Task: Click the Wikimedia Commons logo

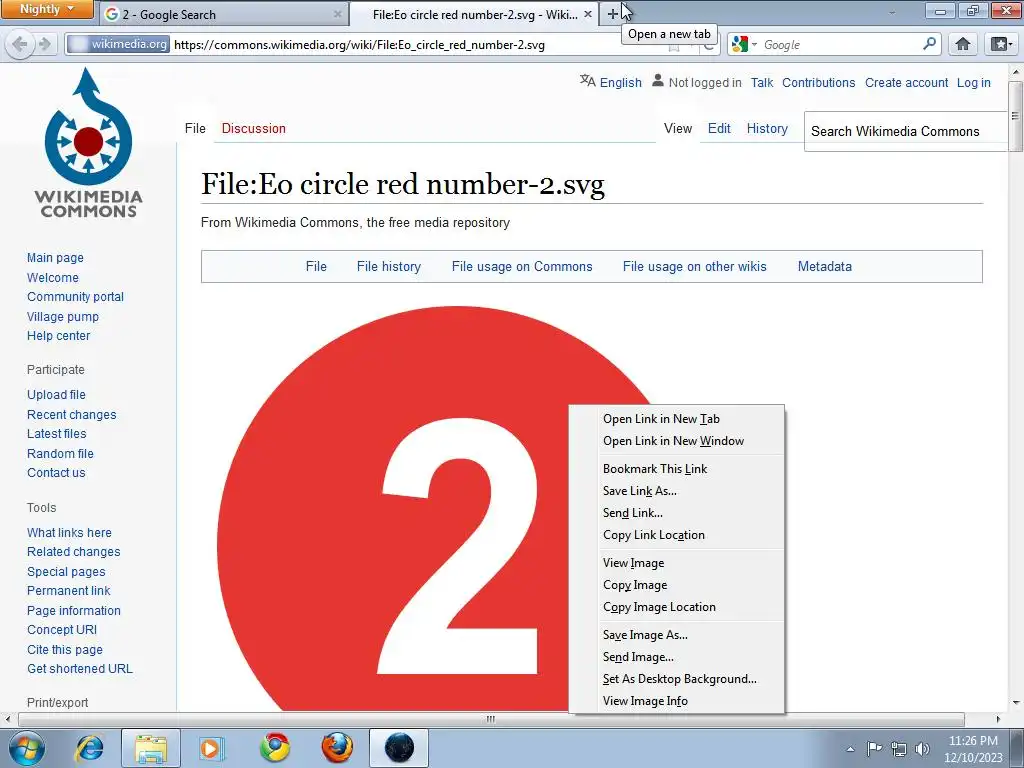Action: [x=88, y=144]
